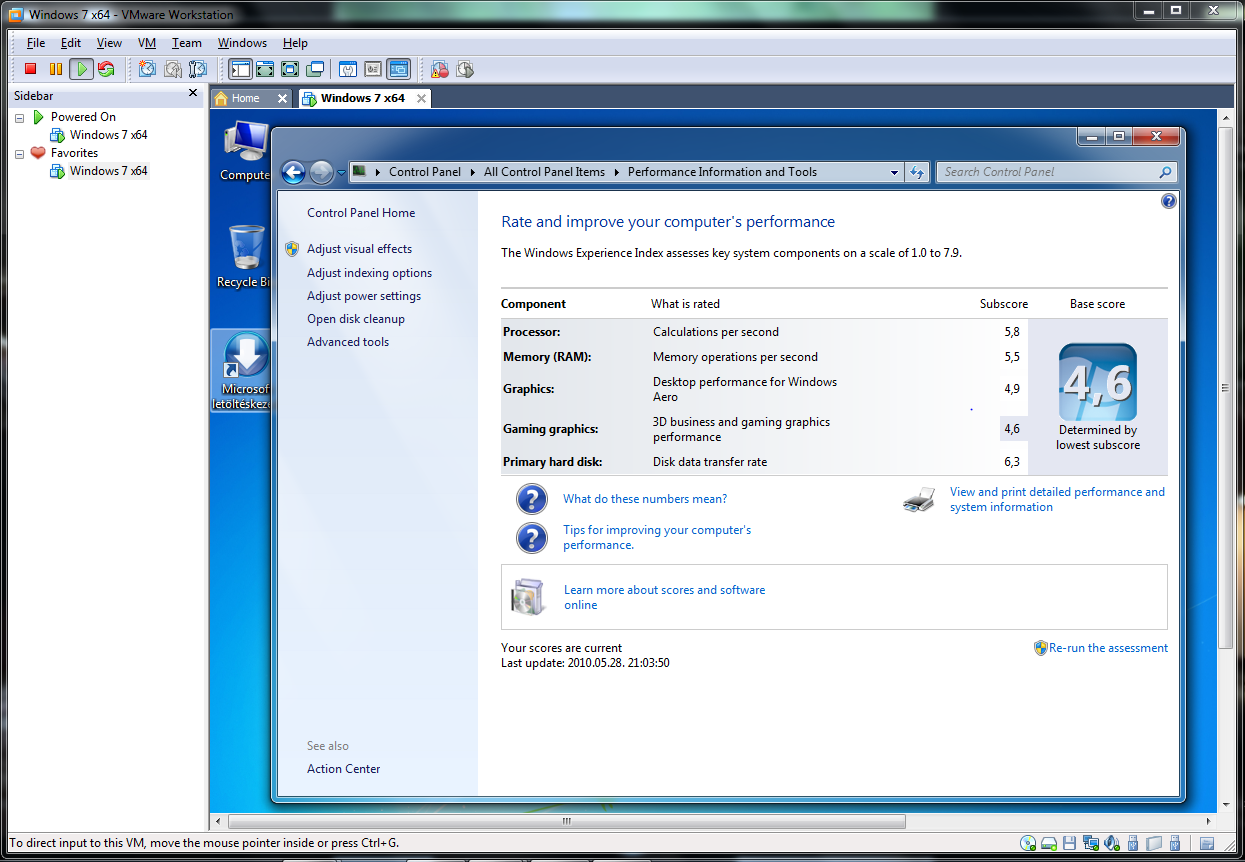Collapse the Powered On tree group
Screen dimensions: 1245x862
[x=20, y=117]
